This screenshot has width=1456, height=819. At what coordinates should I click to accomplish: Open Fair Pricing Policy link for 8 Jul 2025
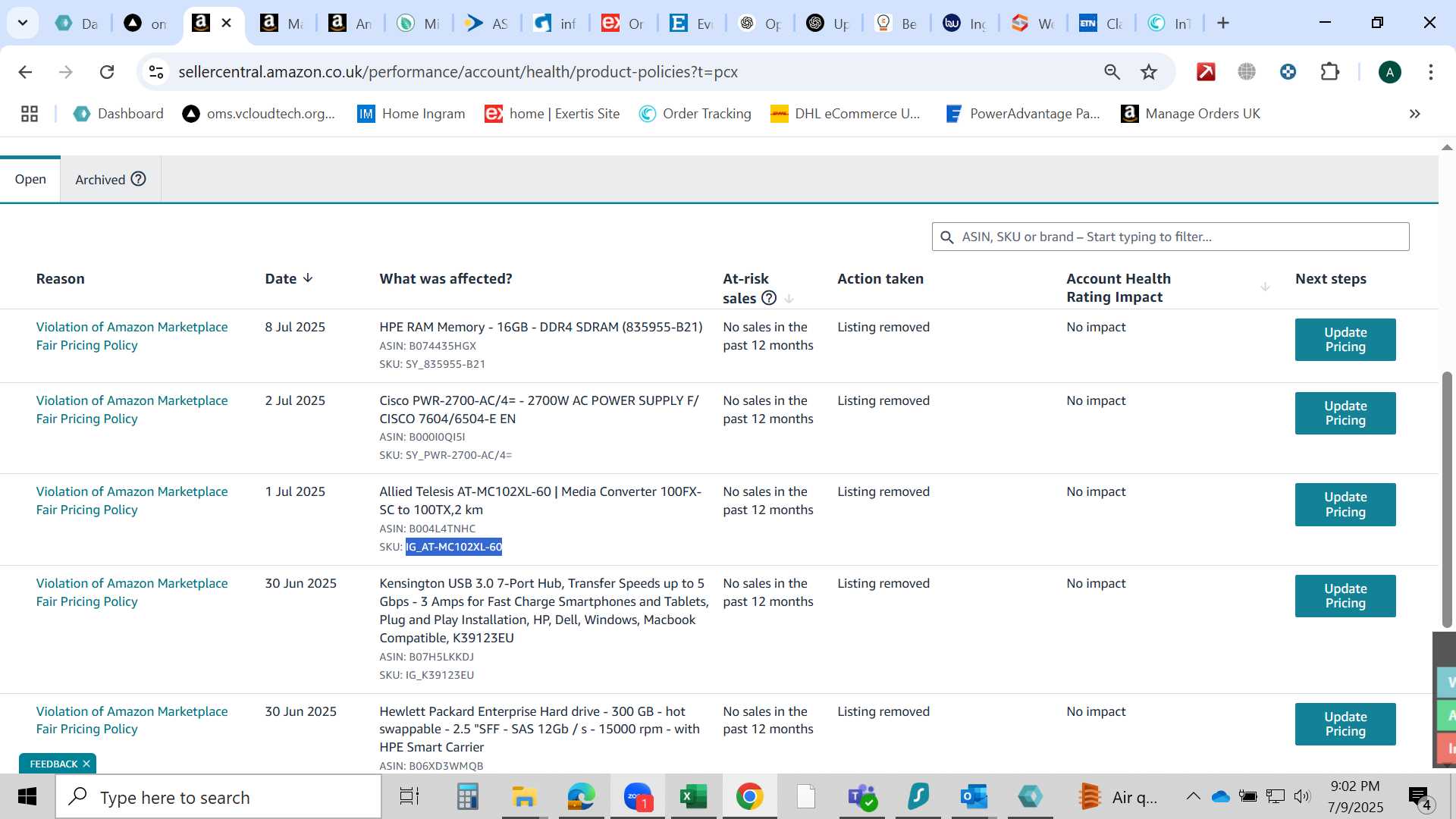click(132, 336)
